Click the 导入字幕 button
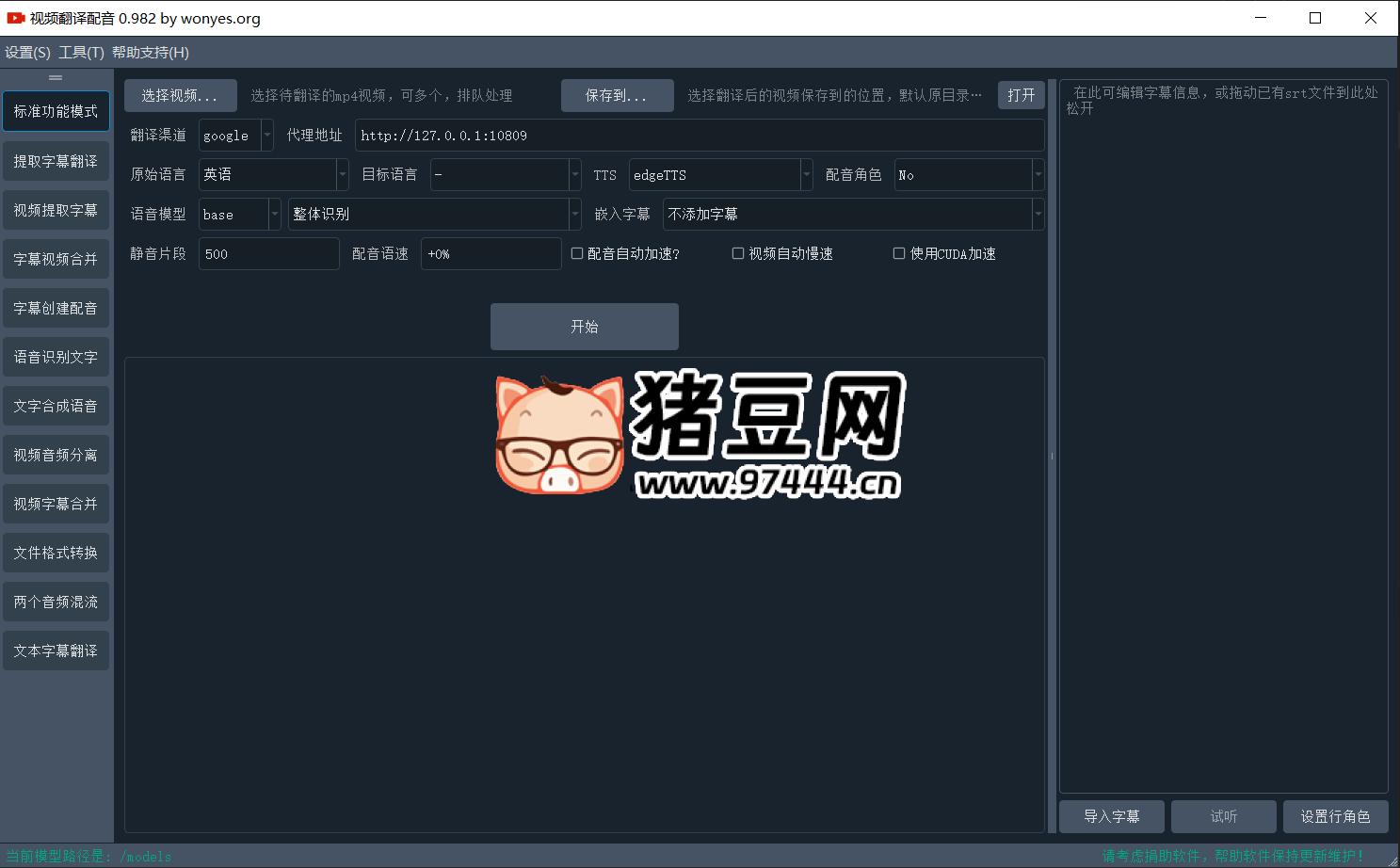This screenshot has width=1400, height=868. click(1111, 816)
